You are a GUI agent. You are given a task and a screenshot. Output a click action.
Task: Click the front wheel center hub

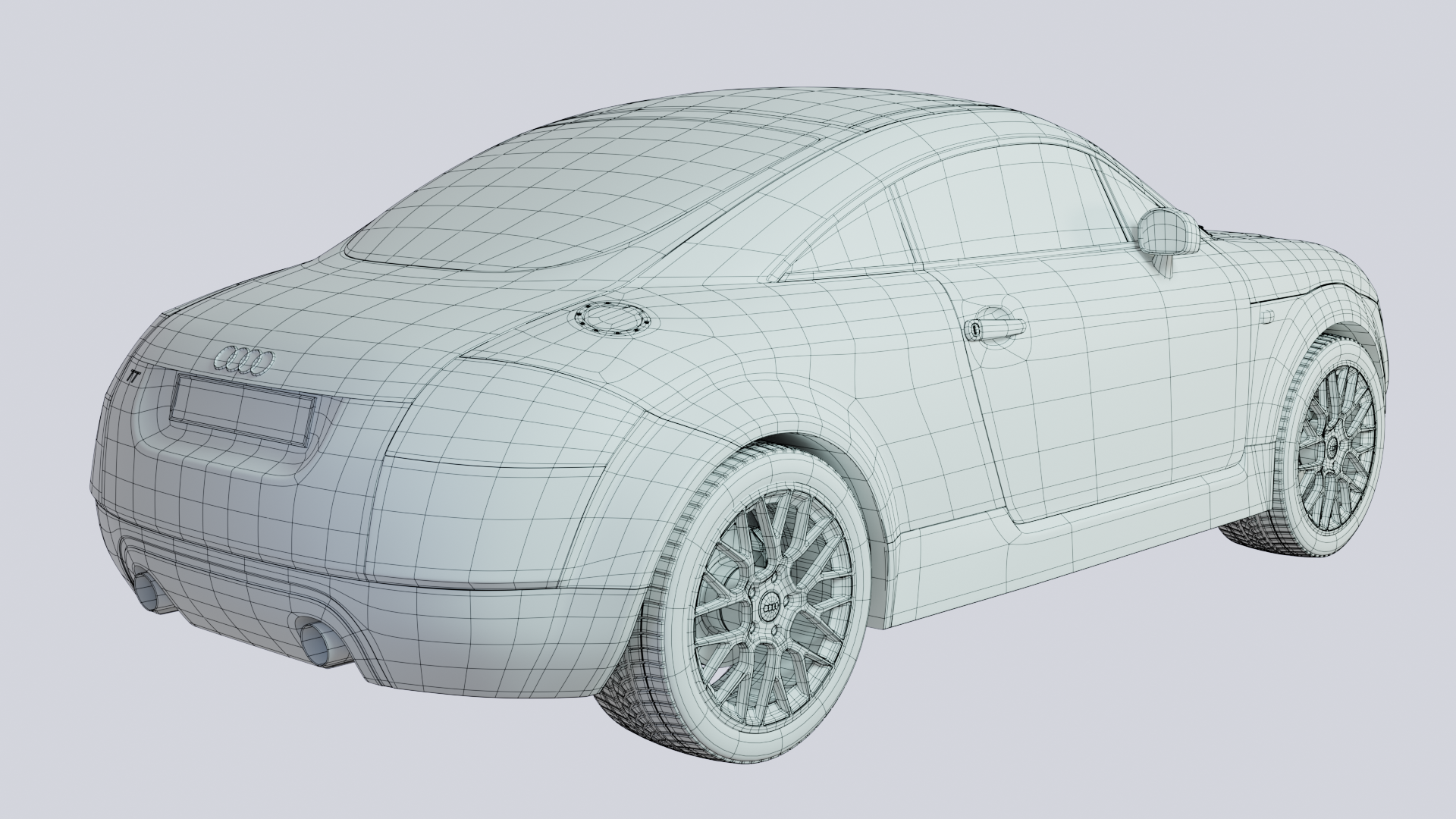1332,449
